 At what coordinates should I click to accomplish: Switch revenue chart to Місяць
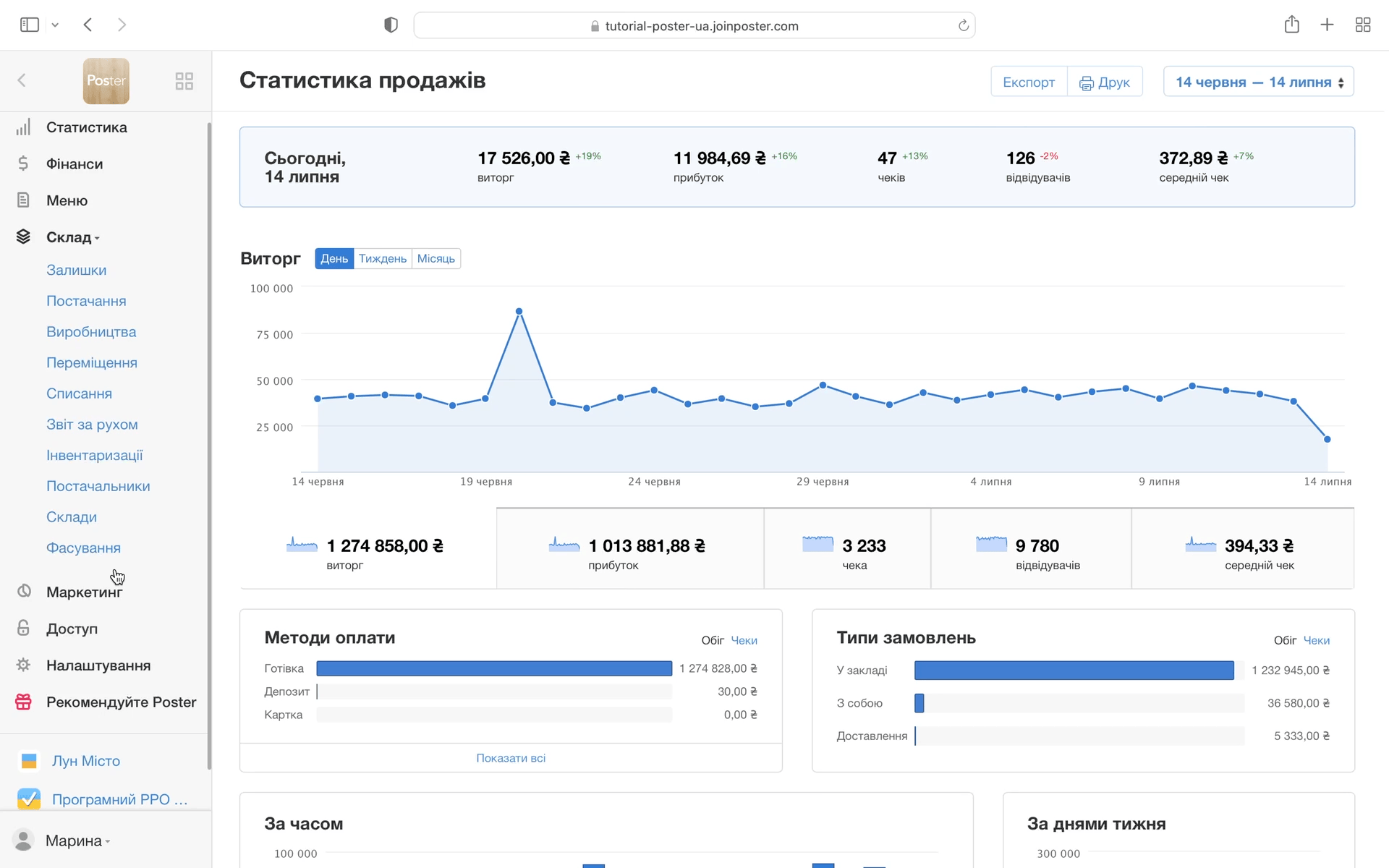pyautogui.click(x=436, y=259)
